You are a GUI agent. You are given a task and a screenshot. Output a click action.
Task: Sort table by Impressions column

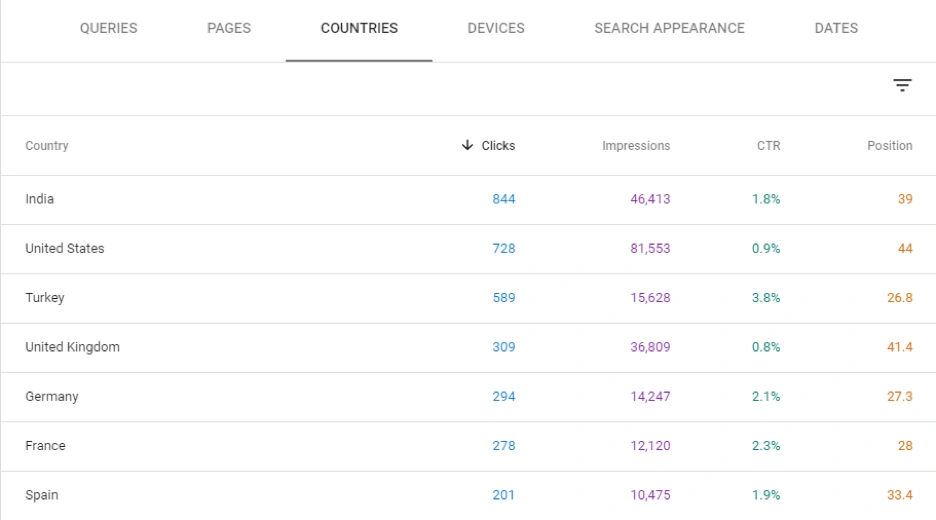point(636,146)
